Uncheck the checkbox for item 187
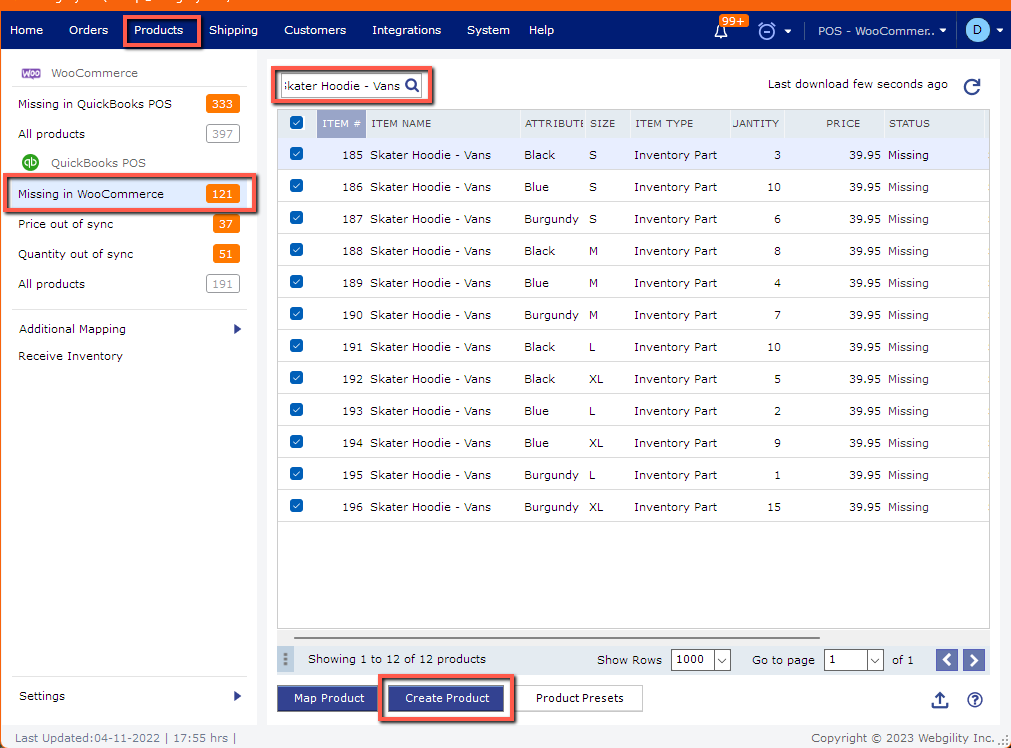Screen dimensions: 1011x748 pos(297,217)
